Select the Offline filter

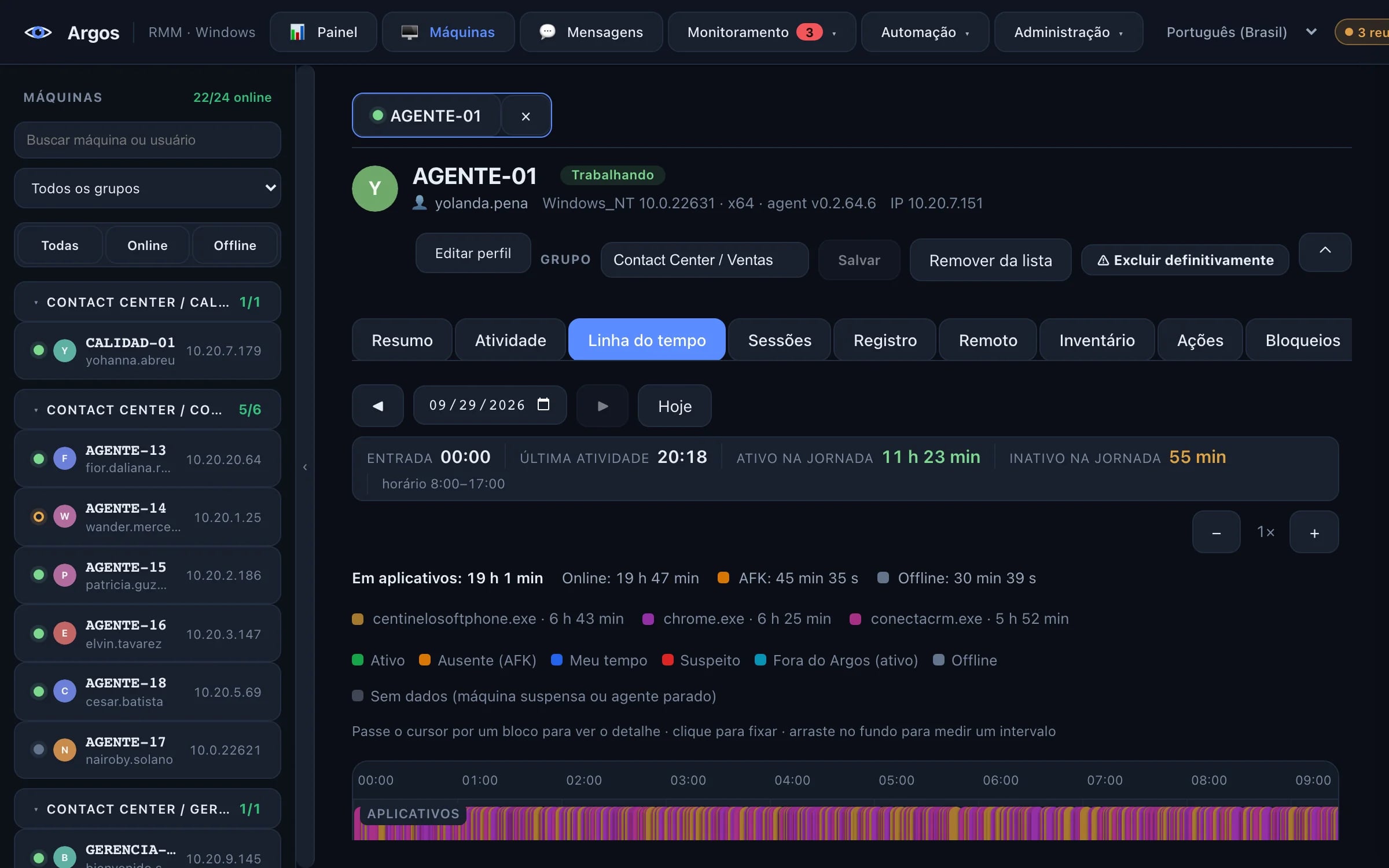click(x=235, y=245)
